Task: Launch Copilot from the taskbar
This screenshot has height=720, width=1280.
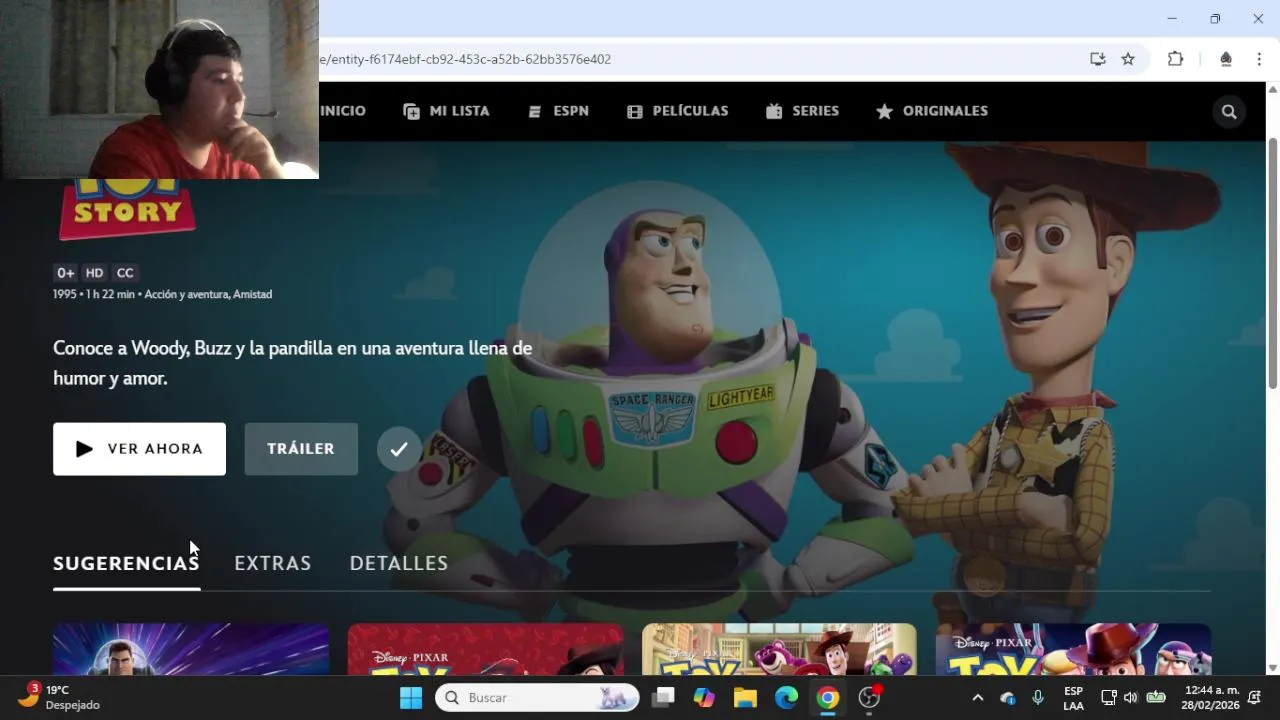Action: 704,698
